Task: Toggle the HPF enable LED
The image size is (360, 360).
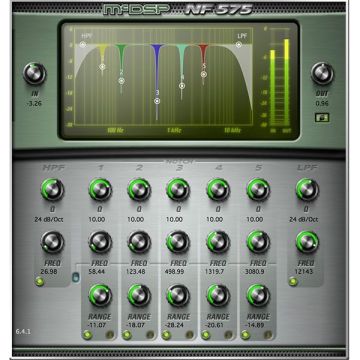Action: [x=39, y=282]
